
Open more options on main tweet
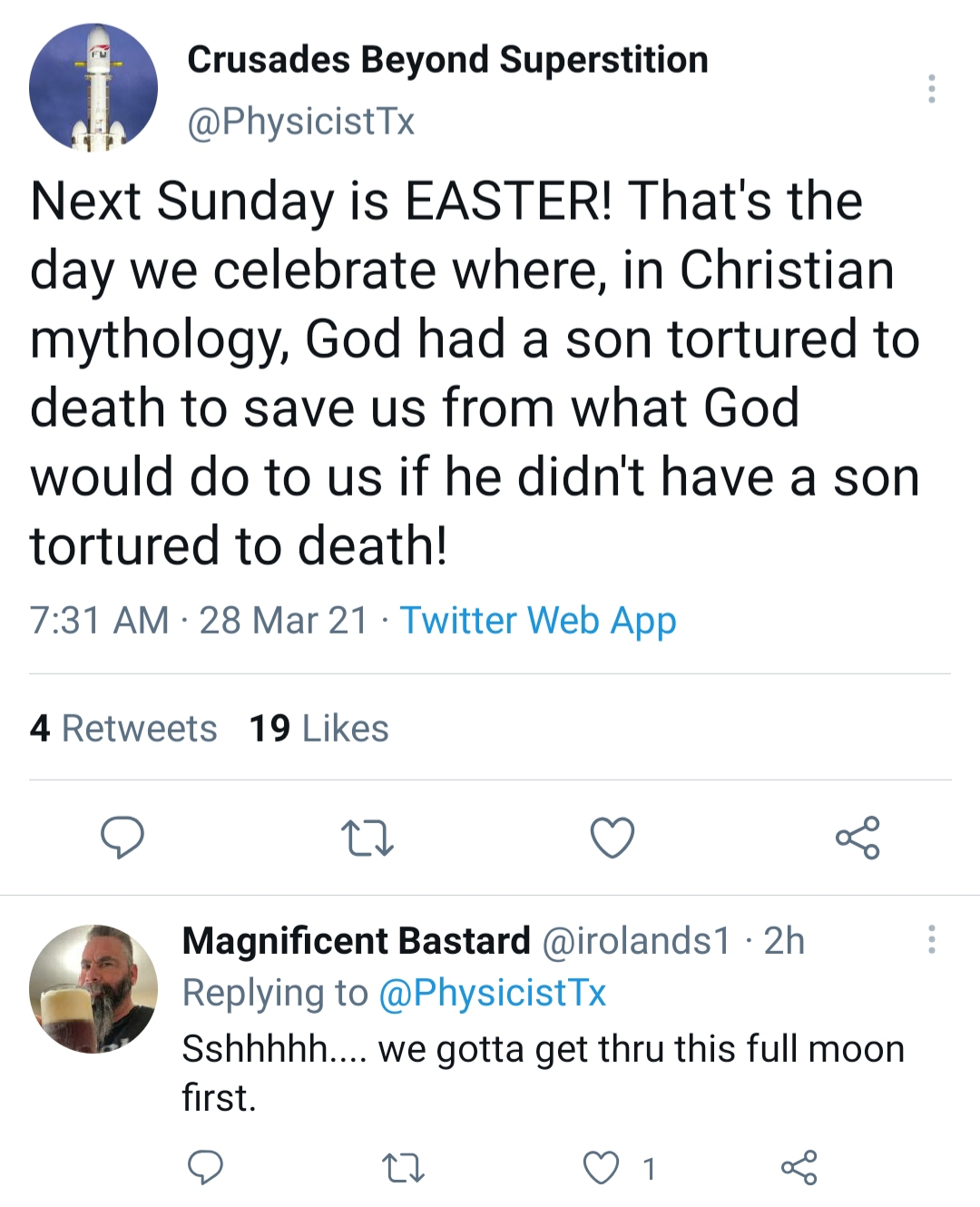tap(931, 88)
